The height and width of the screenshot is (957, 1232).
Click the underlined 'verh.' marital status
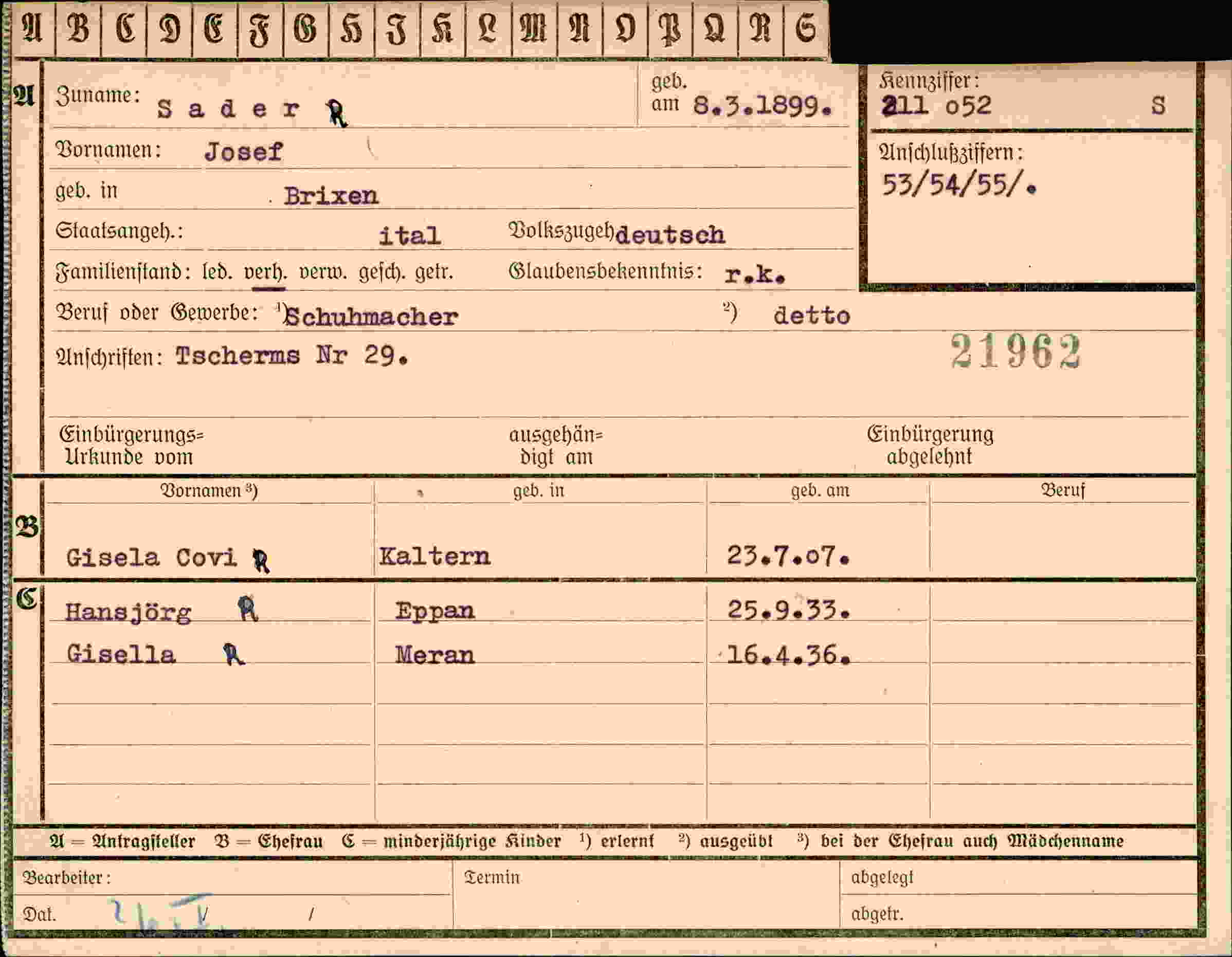pyautogui.click(x=266, y=273)
